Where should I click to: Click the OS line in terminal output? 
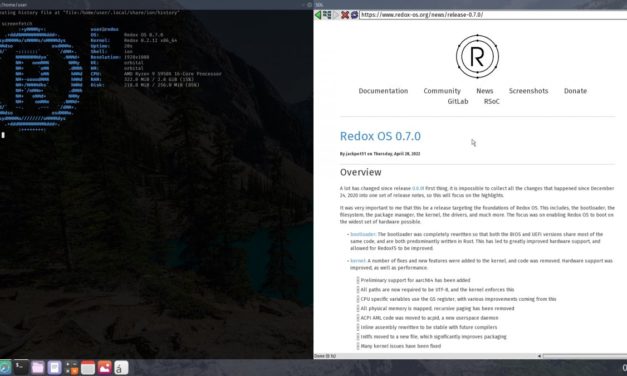(x=127, y=35)
